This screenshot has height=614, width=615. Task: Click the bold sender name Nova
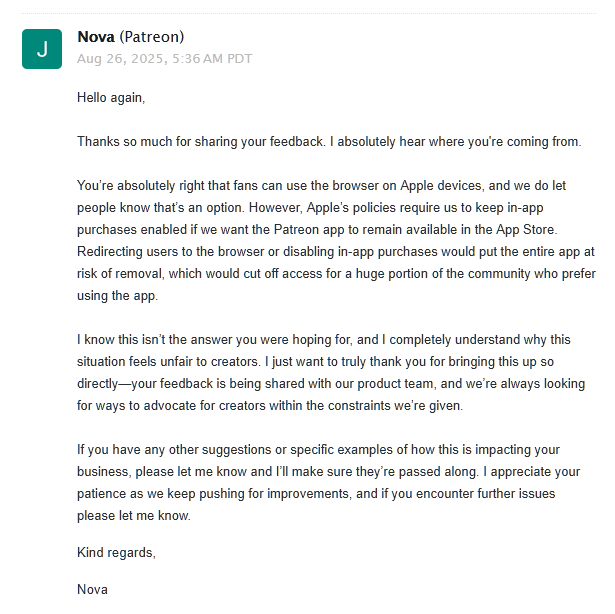point(96,38)
